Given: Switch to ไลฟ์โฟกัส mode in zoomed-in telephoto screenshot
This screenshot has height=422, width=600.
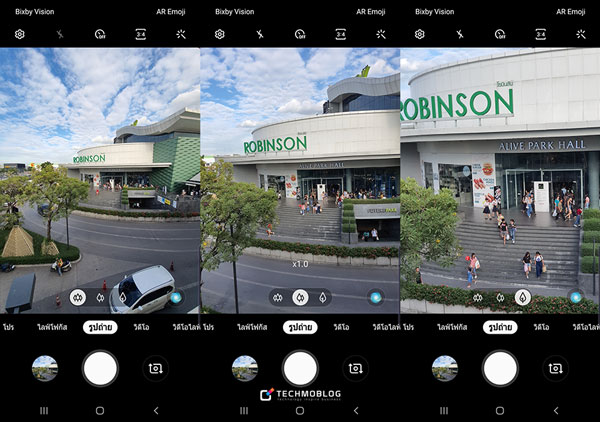Looking at the screenshot, I should (452, 327).
